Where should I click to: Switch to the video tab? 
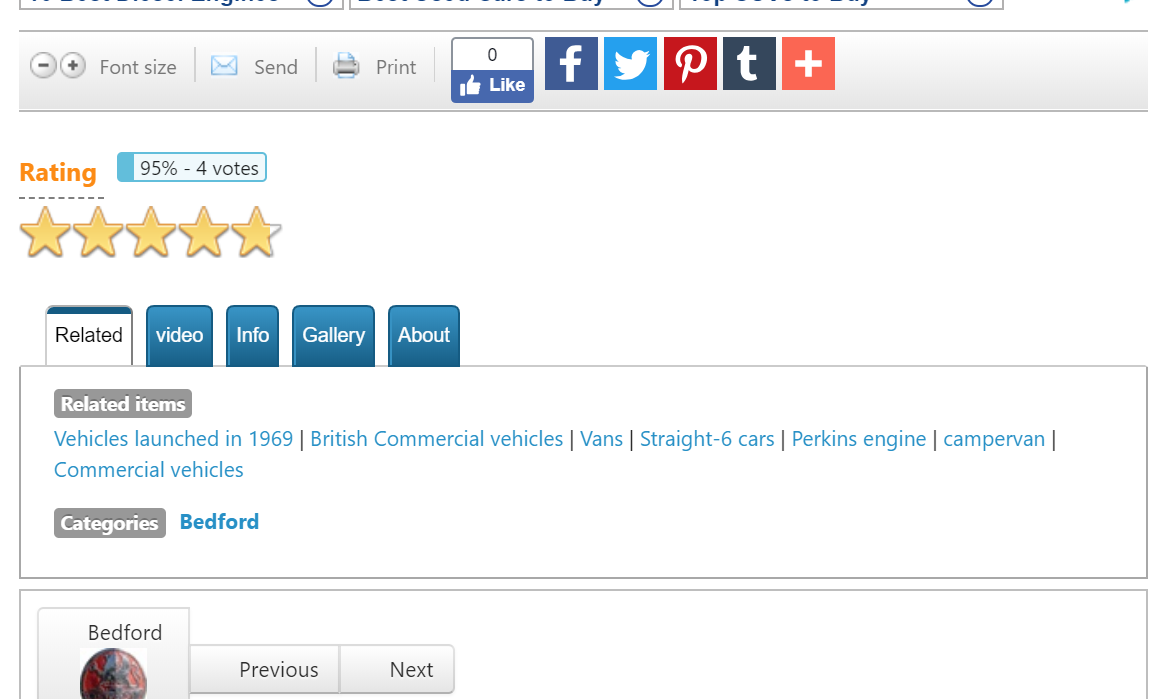[179, 336]
